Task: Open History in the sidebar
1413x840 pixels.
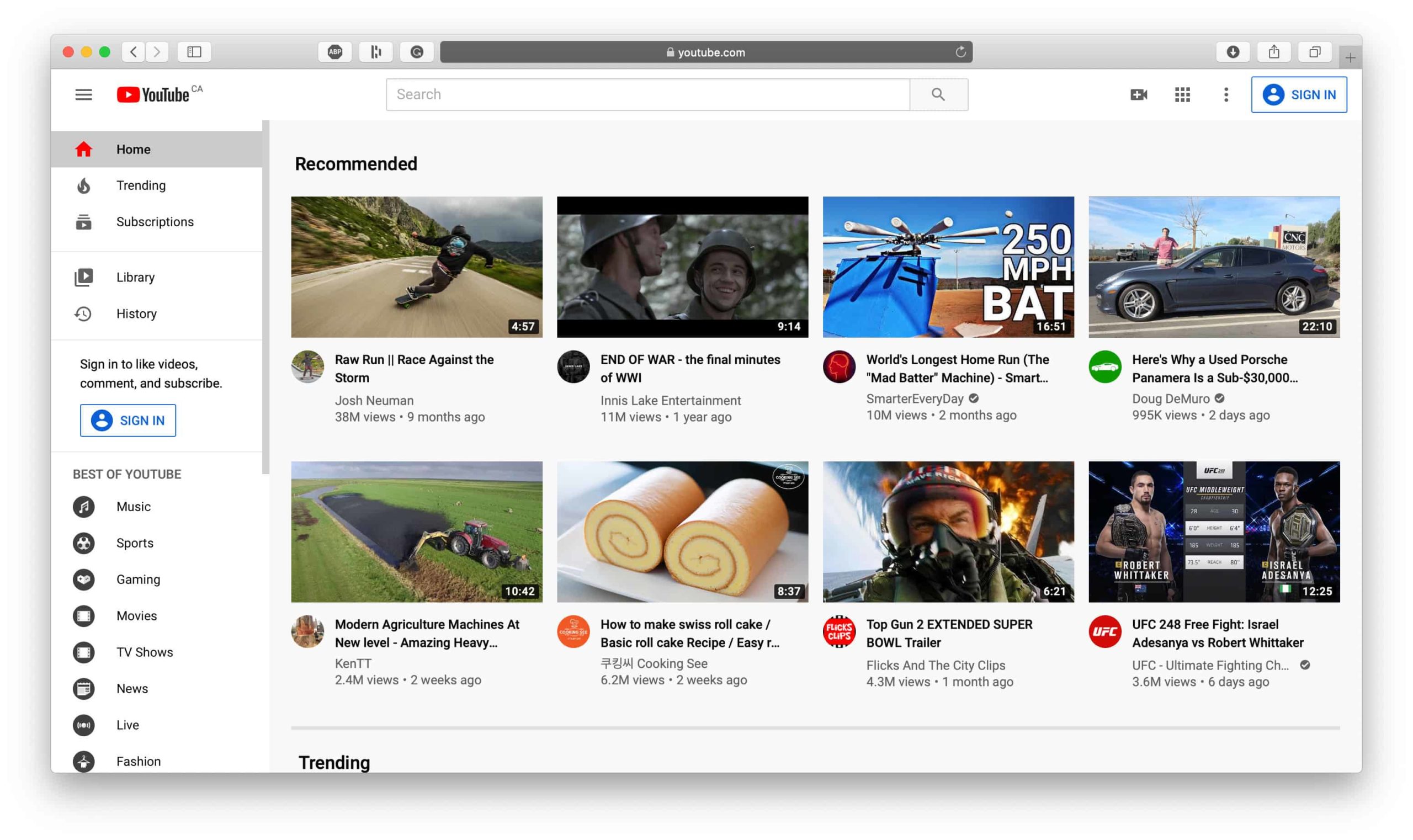Action: [156, 313]
